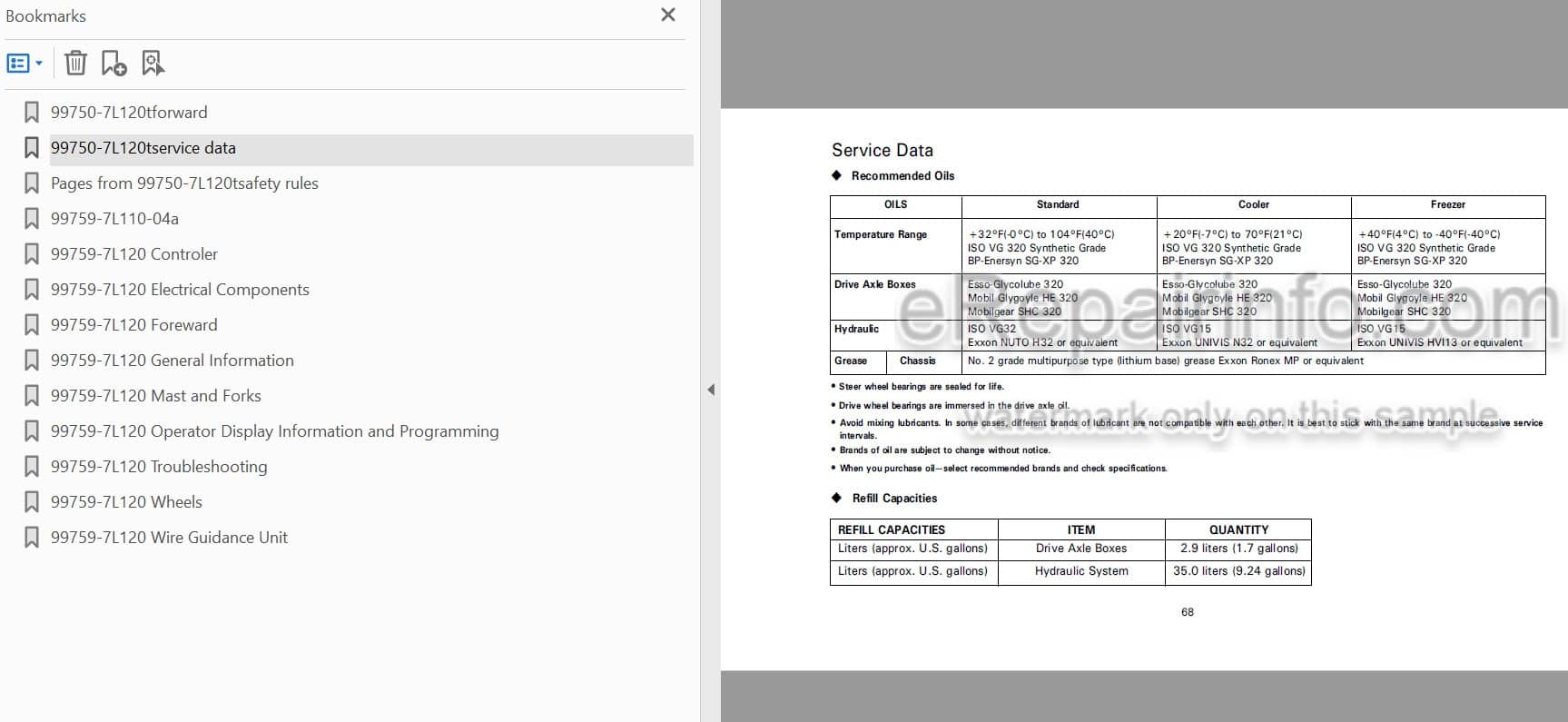Click bookmark icon beside Electrical Components
Image resolution: width=1568 pixels, height=722 pixels.
coord(32,290)
